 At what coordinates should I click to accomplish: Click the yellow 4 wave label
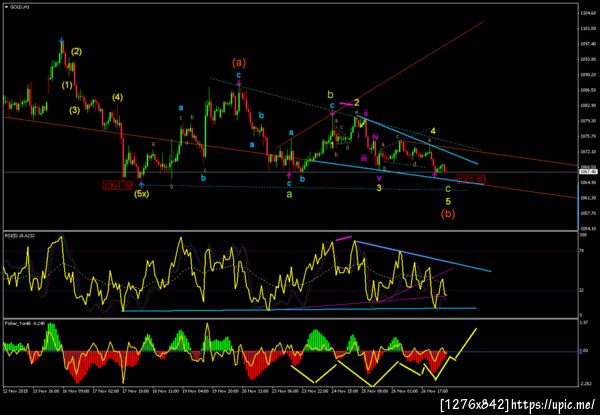pos(433,131)
